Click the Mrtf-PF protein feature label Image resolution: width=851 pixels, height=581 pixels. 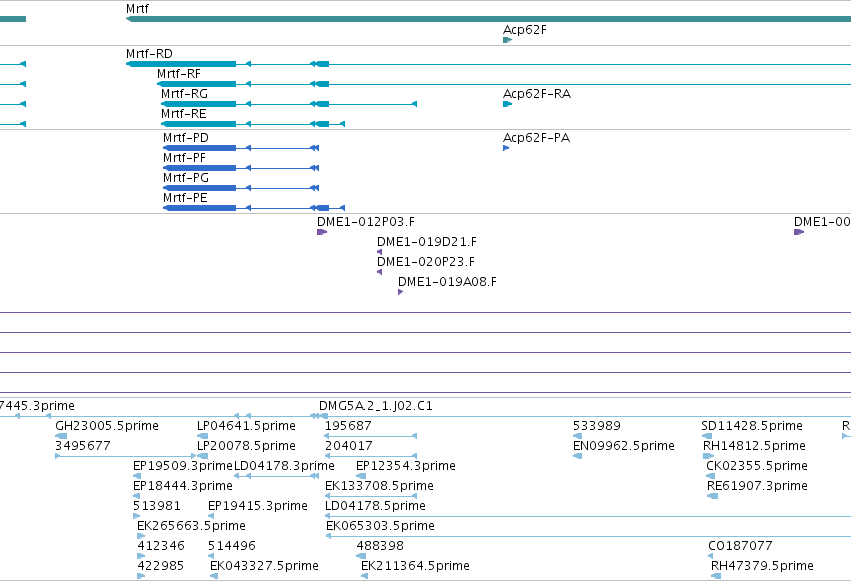coord(185,158)
